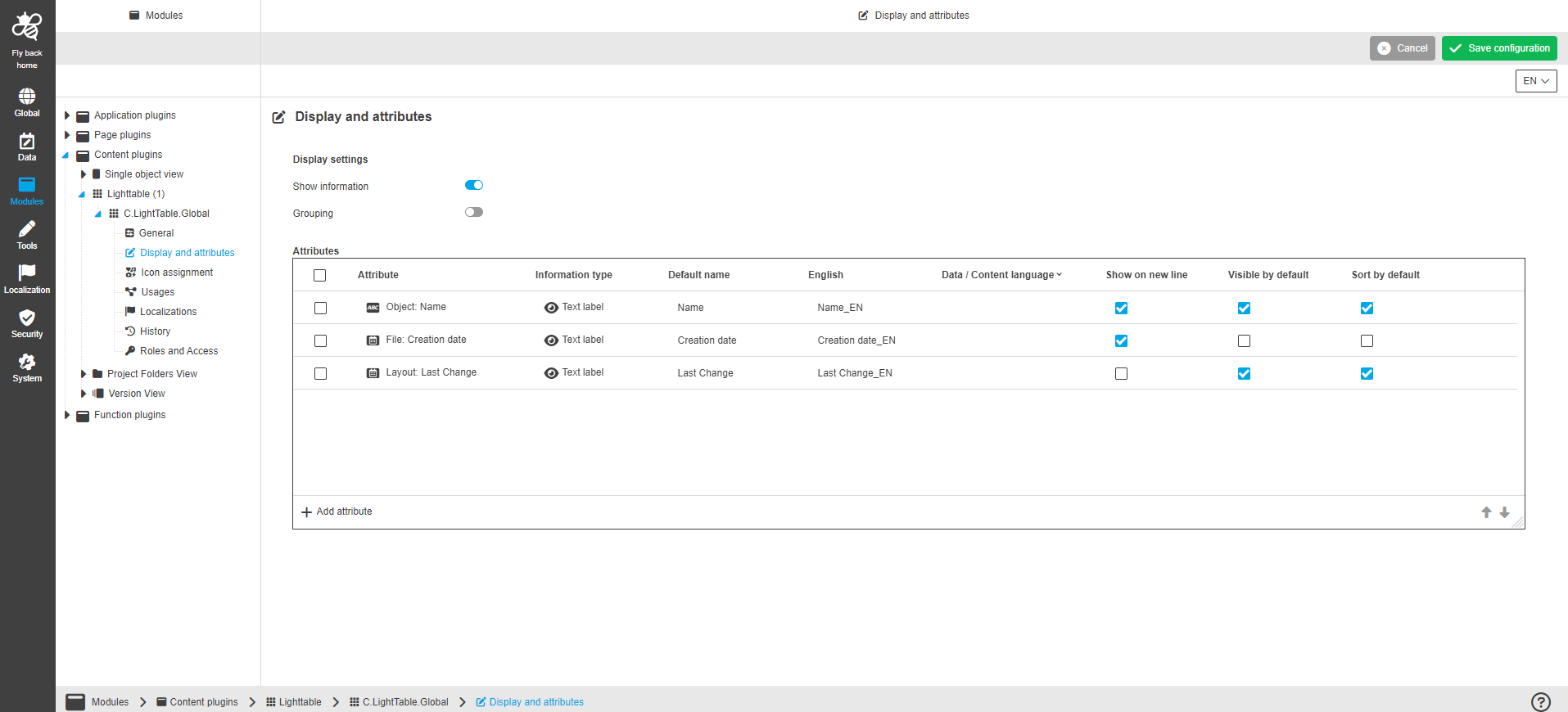The height and width of the screenshot is (712, 1568).
Task: Open Localizations in the tree
Action: 168,312
